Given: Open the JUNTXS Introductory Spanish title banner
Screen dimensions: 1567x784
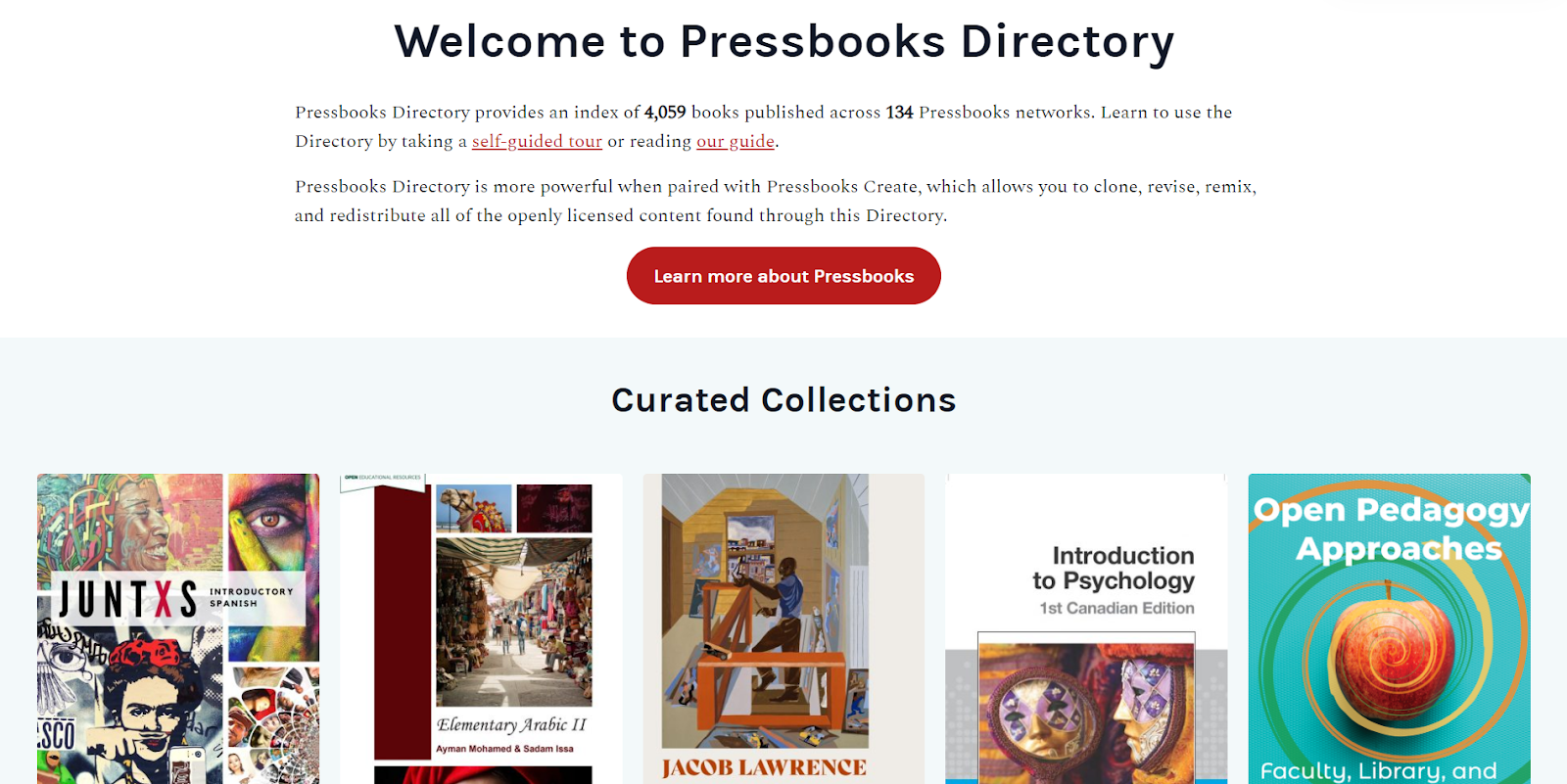Looking at the screenshot, I should (x=176, y=597).
